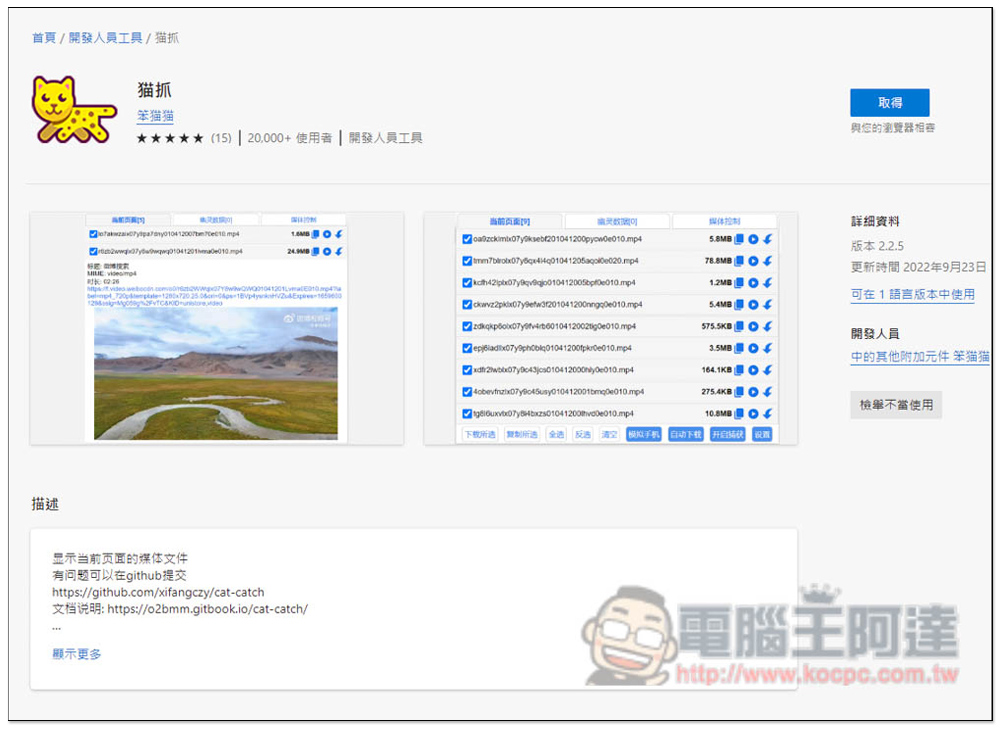1000x729 pixels.
Task: Click the download arrow for the 10.8MB file
Action: 767,413
